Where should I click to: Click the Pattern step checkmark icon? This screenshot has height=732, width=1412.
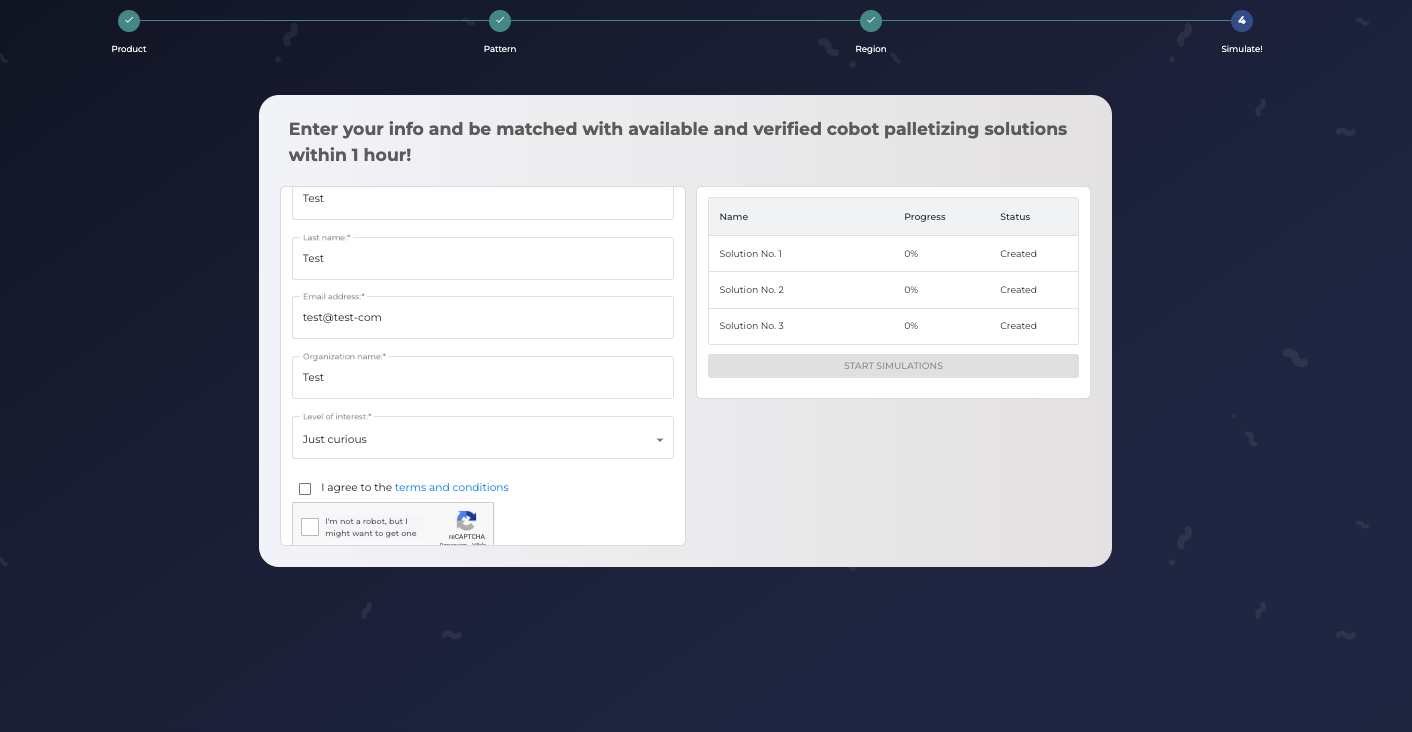point(500,21)
